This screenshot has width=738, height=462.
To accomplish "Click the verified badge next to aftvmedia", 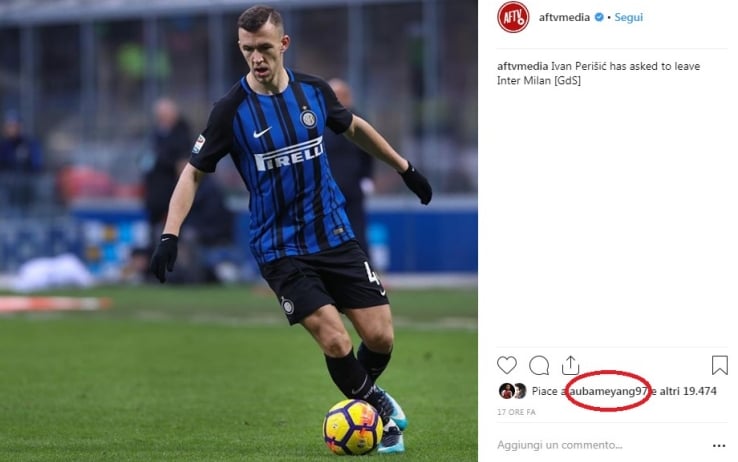I will (599, 17).
